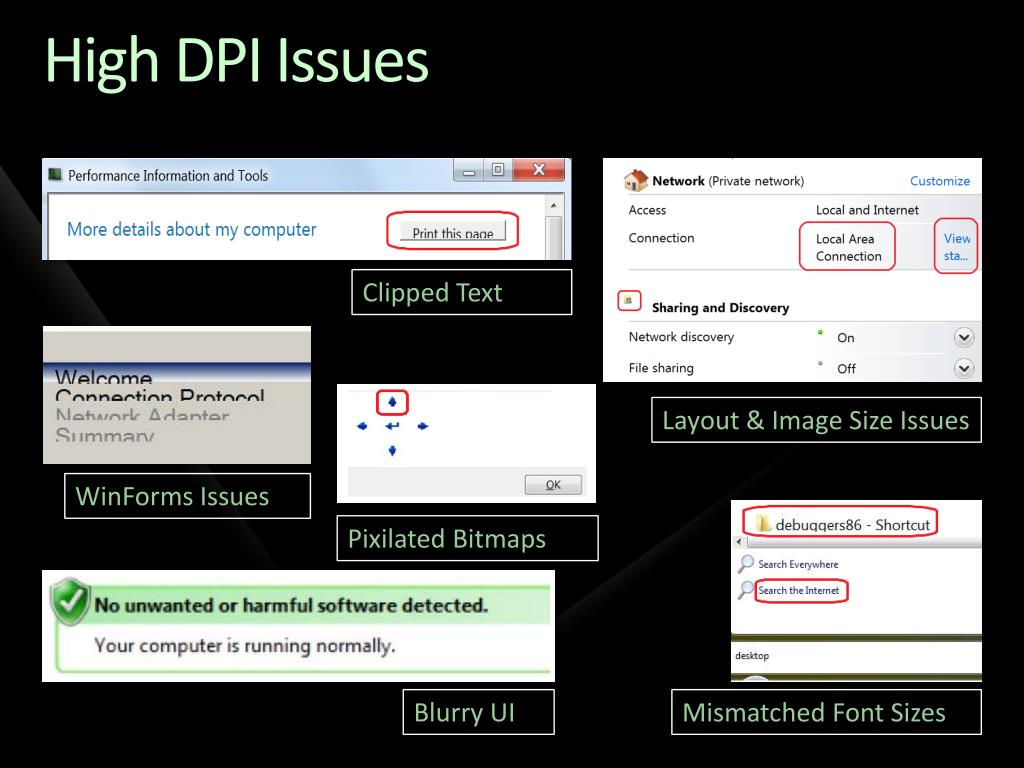Click the blue down arrow bitmap

point(392,450)
